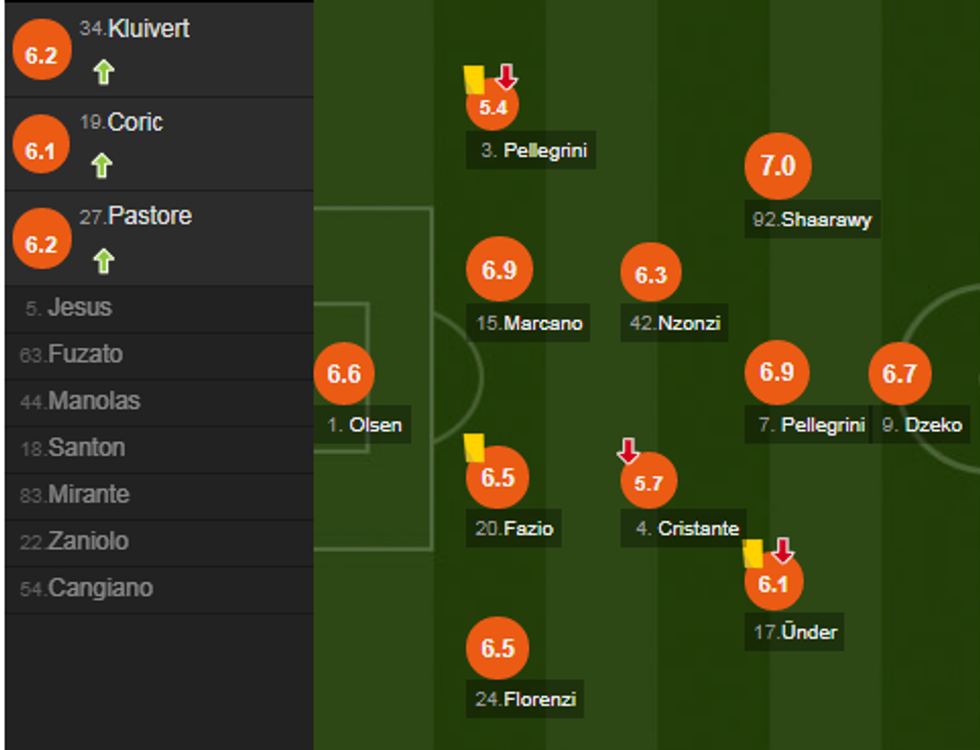Screen dimensions: 980x750
Task: Select the Marcano player label
Action: [529, 323]
